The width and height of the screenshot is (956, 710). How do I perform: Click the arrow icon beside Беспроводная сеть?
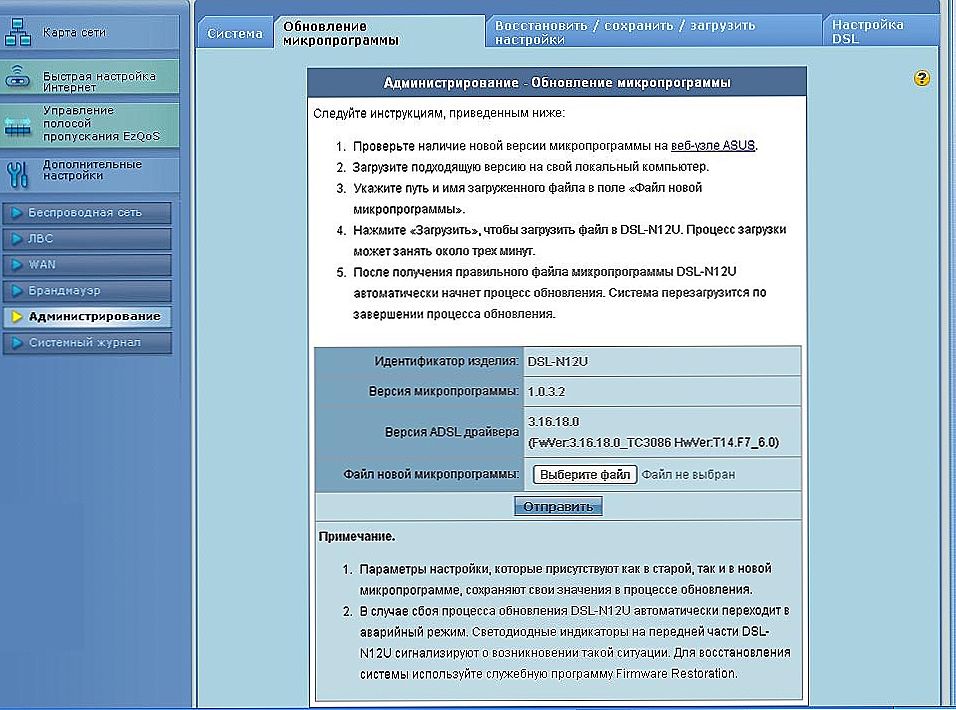17,213
